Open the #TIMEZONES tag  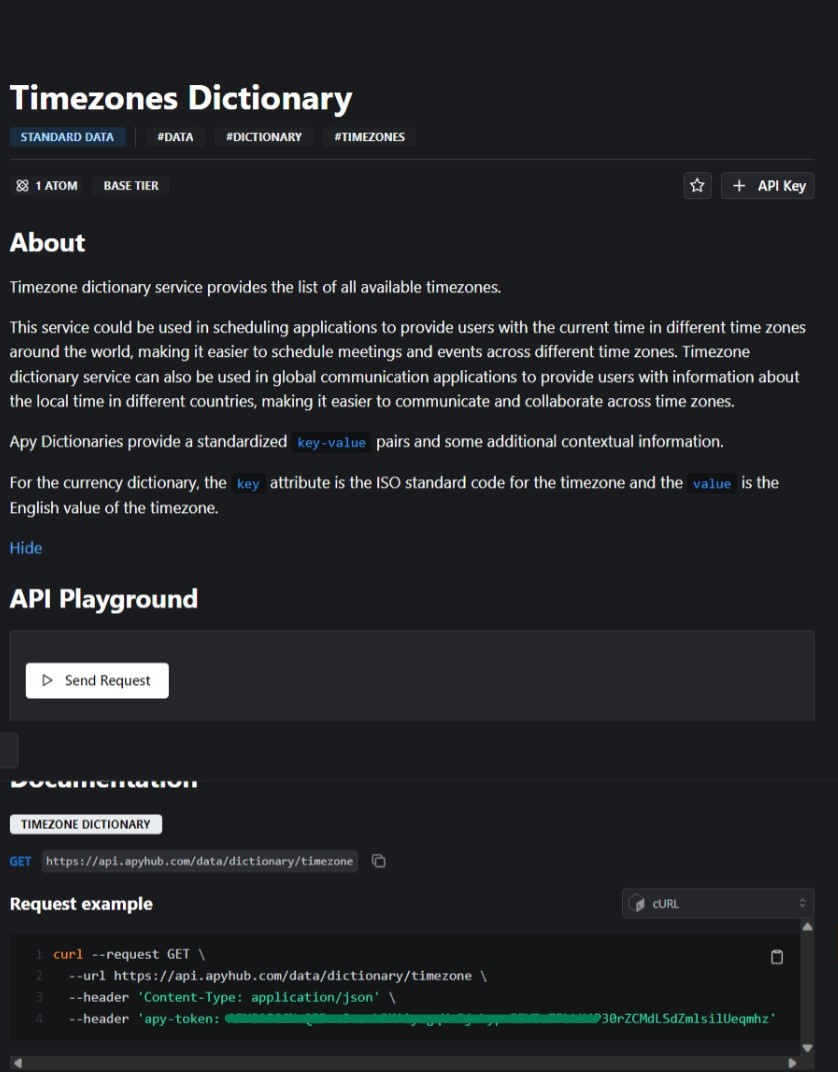[x=369, y=137]
